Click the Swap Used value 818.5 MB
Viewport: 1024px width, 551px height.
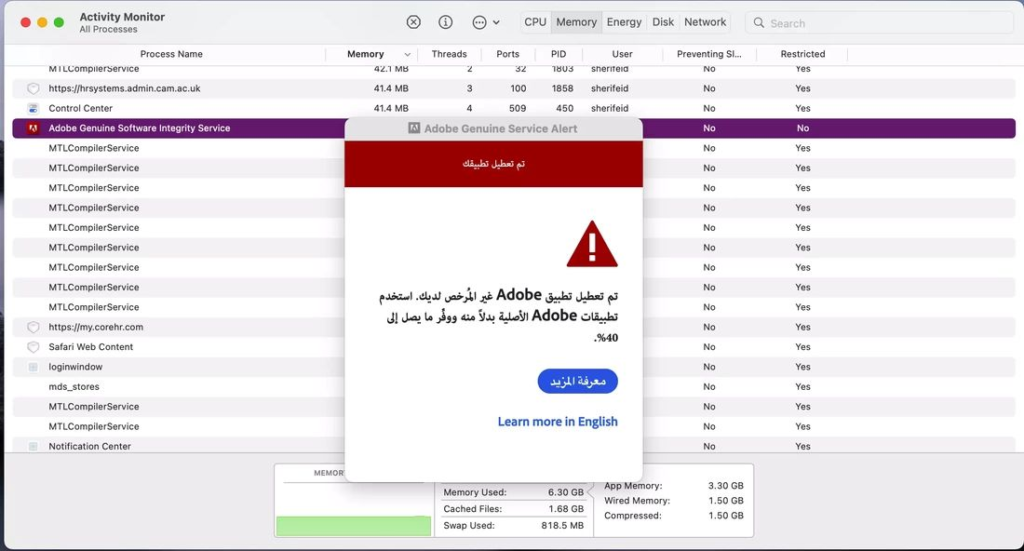pyautogui.click(x=562, y=525)
